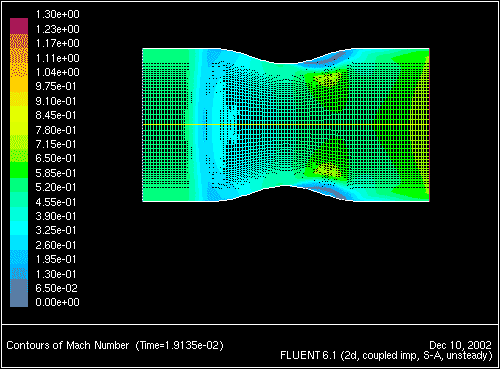Click the 2.60e-01 legend label
500x369 pixels.
click(x=56, y=245)
